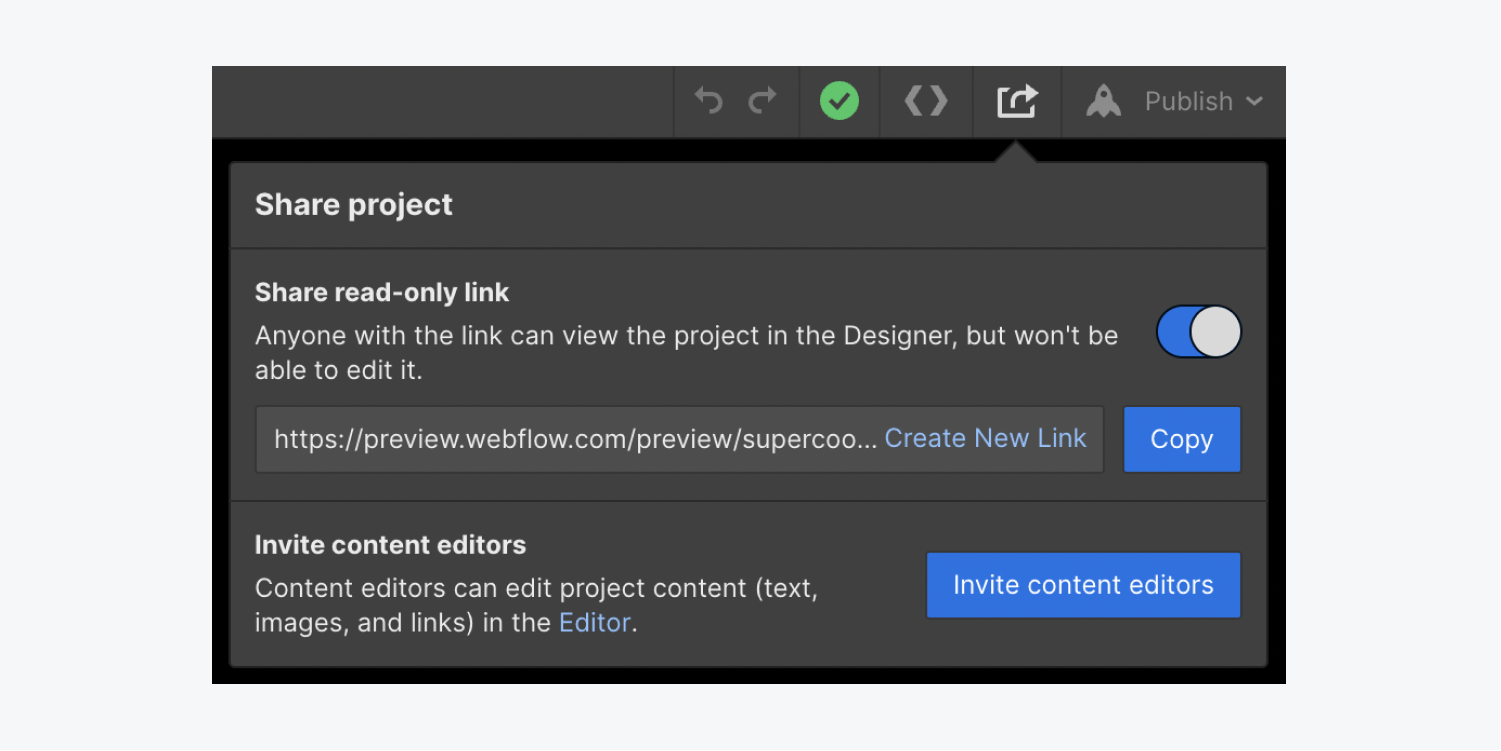
Task: Click the Share read-only link heading
Action: coord(382,292)
